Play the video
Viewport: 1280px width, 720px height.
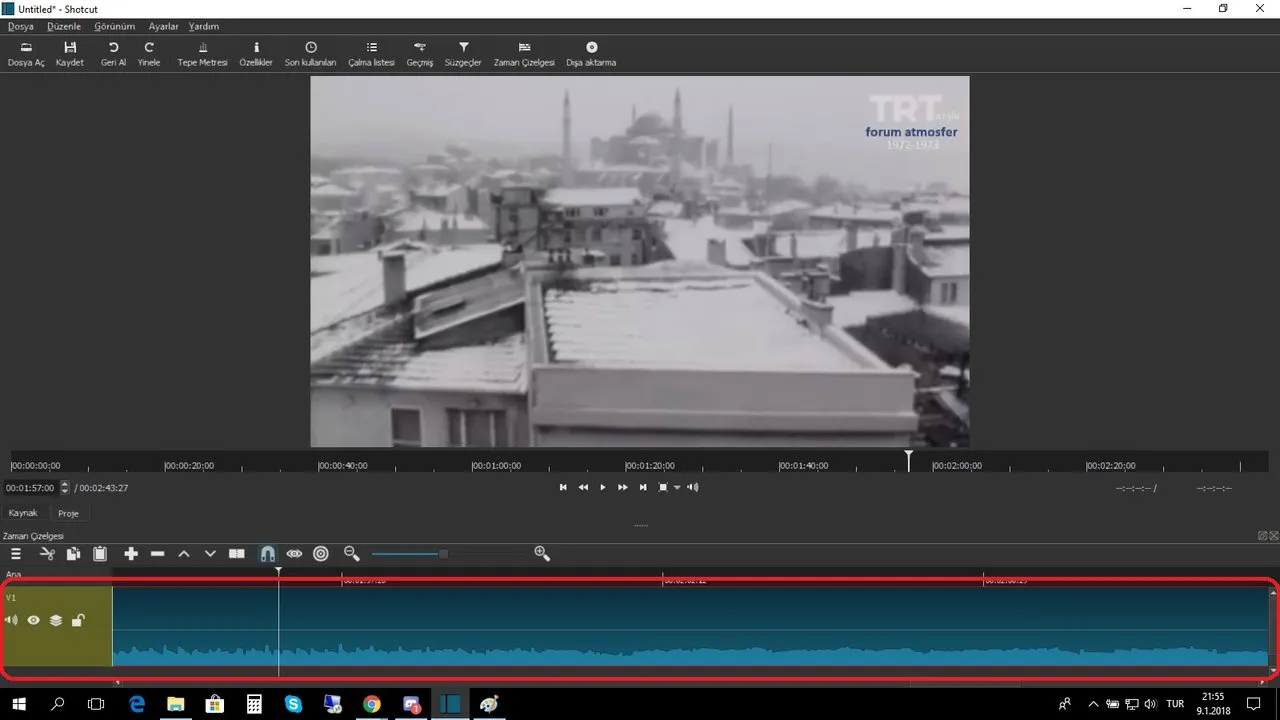[603, 487]
